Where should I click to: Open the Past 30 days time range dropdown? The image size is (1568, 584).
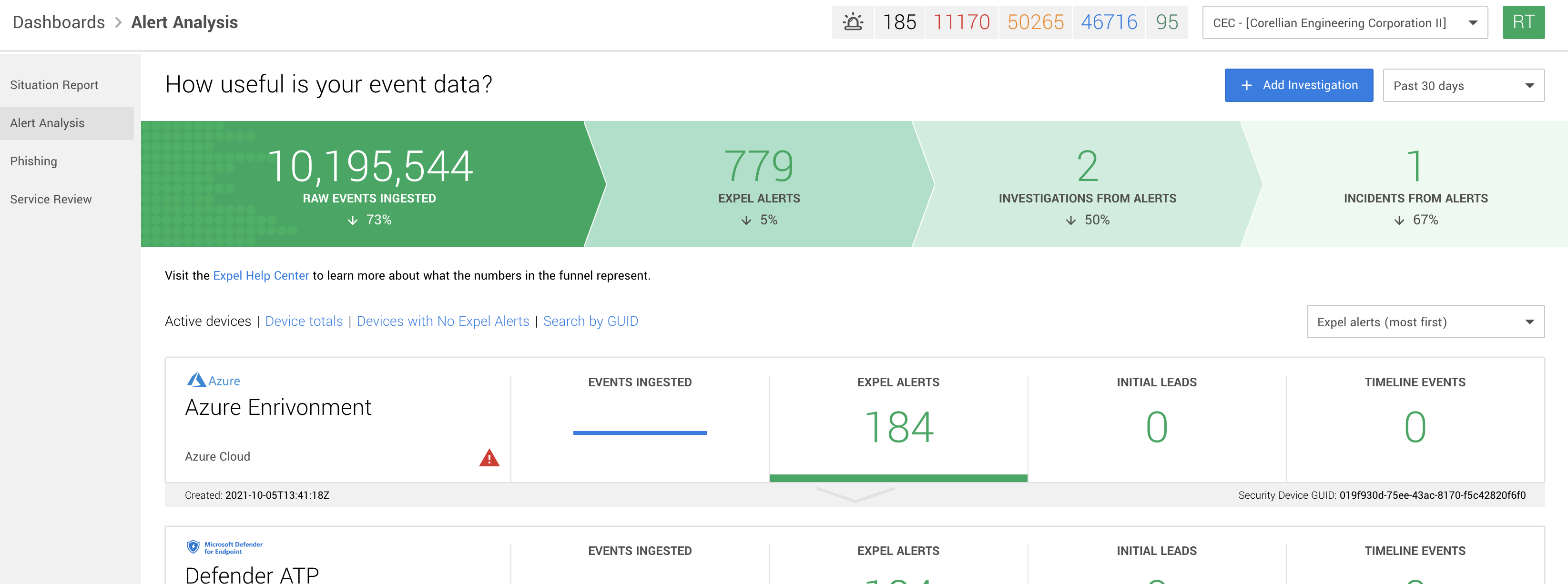pos(1463,85)
